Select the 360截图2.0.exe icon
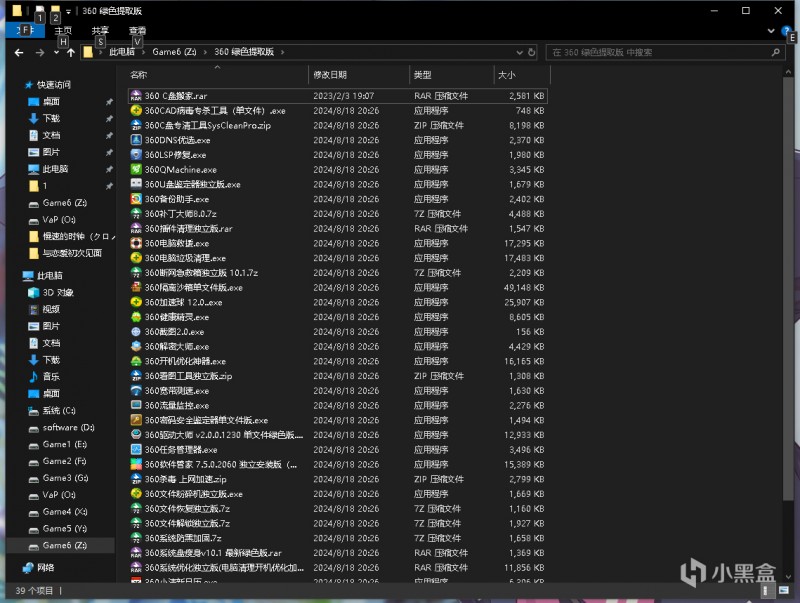Viewport: 800px width, 603px height. coord(136,332)
